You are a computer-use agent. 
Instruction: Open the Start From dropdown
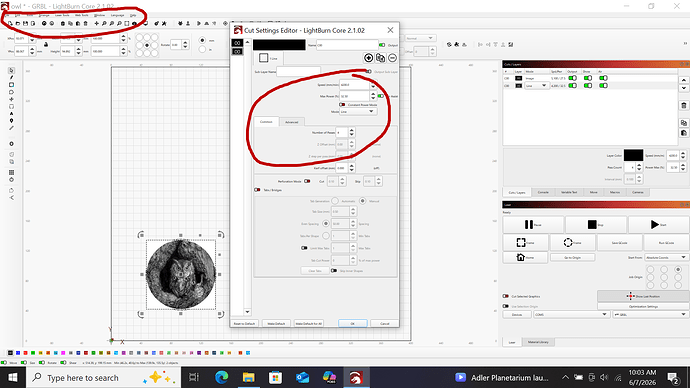(x=666, y=257)
